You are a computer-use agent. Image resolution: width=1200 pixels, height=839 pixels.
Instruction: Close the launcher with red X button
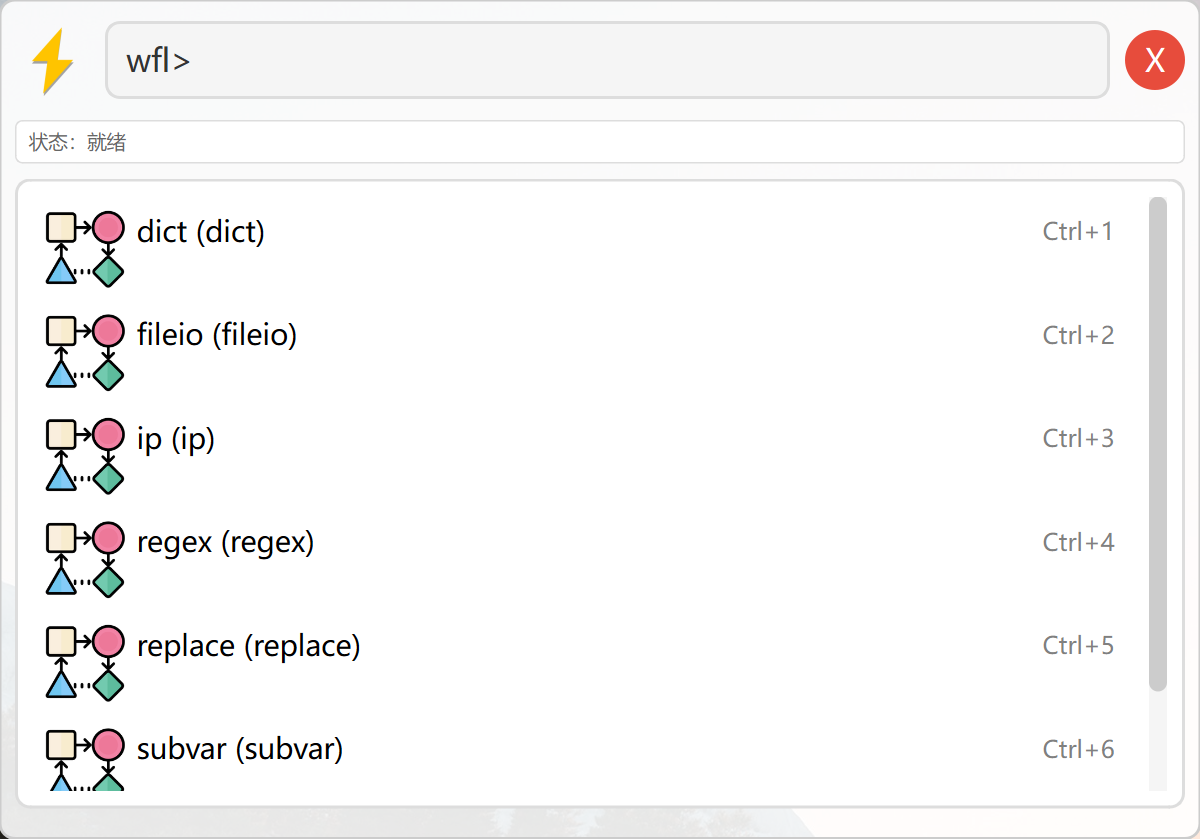1155,61
